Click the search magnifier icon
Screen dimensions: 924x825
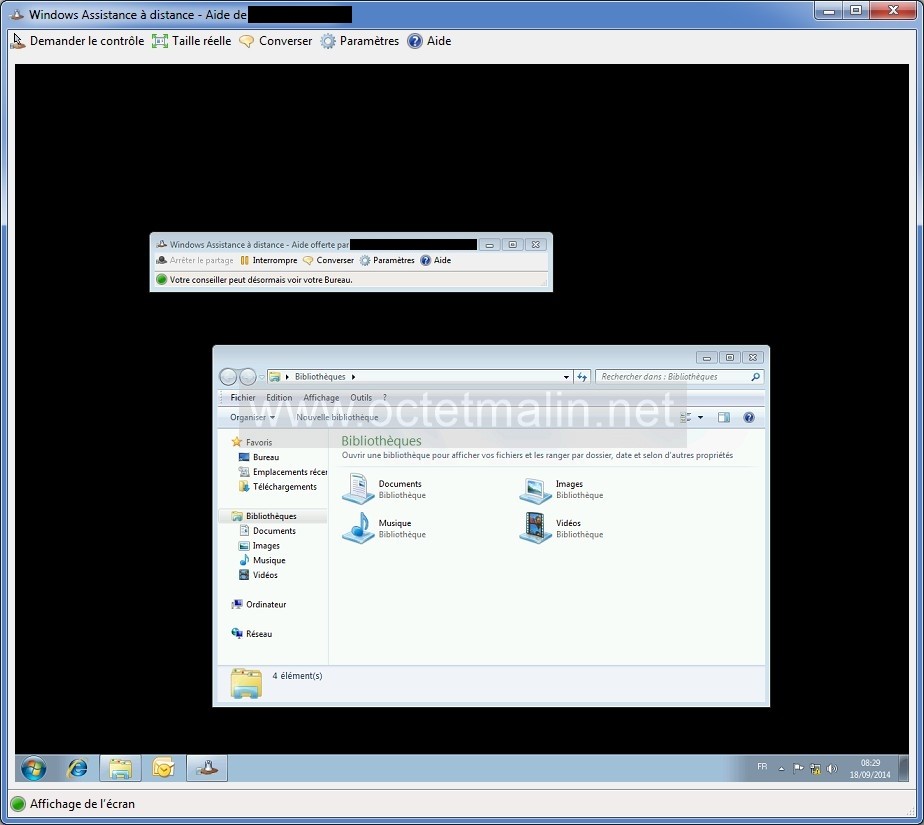click(755, 377)
